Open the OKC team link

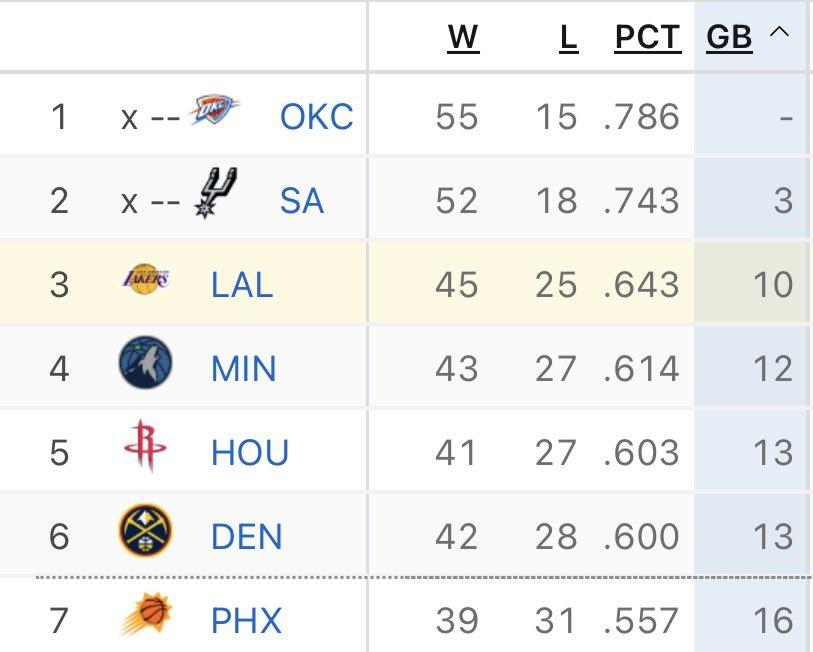(316, 117)
